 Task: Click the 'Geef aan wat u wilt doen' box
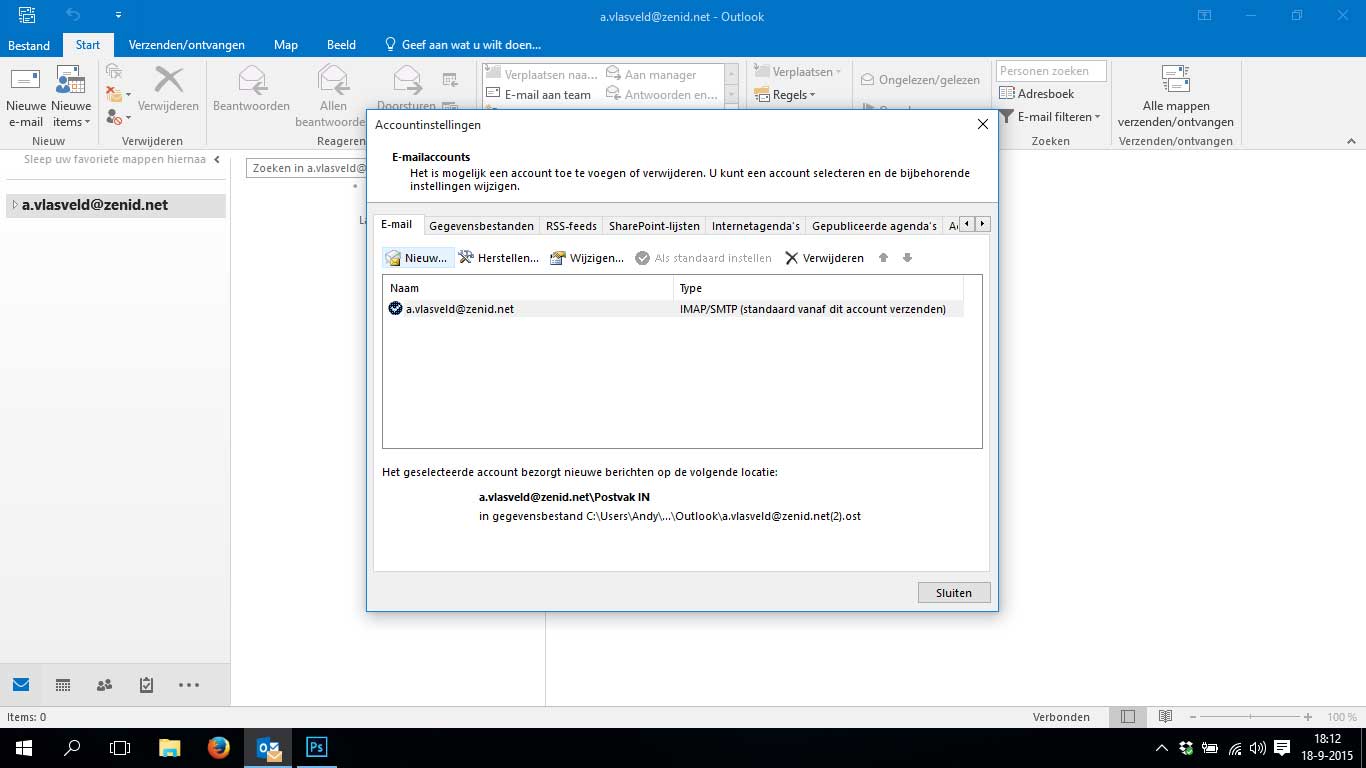coord(463,45)
